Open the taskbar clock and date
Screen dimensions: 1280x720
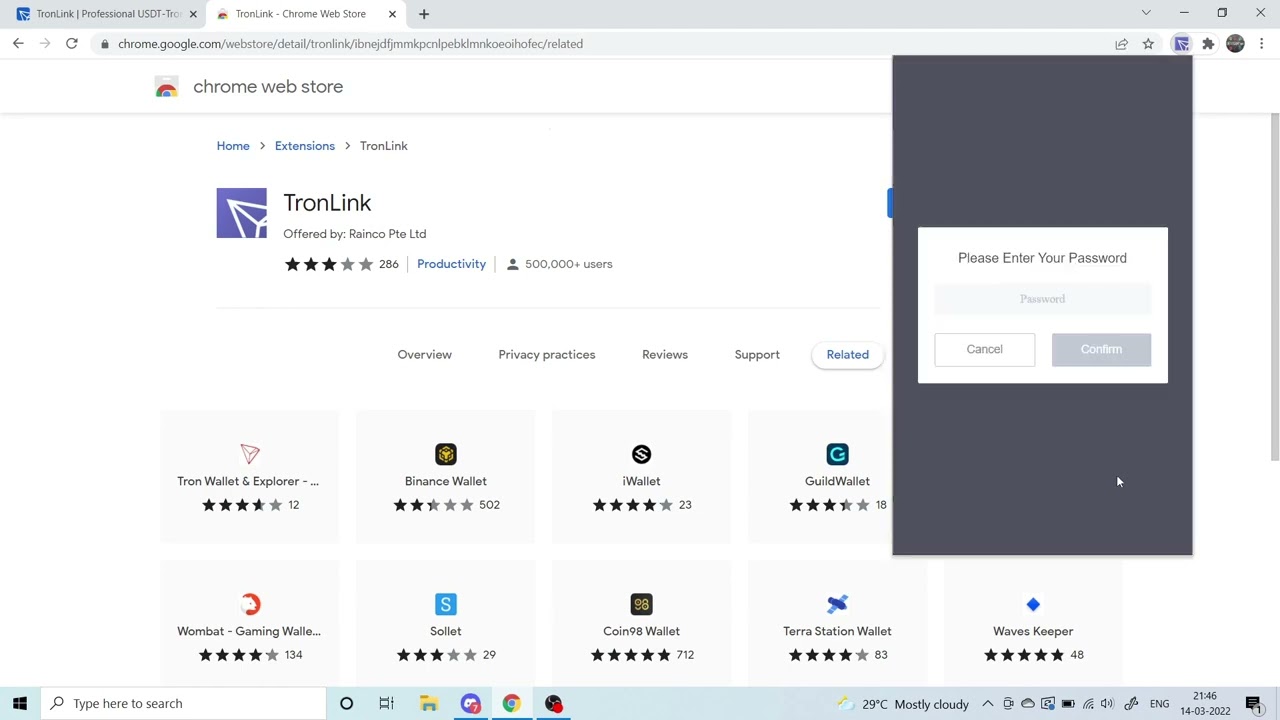pyautogui.click(x=1205, y=703)
